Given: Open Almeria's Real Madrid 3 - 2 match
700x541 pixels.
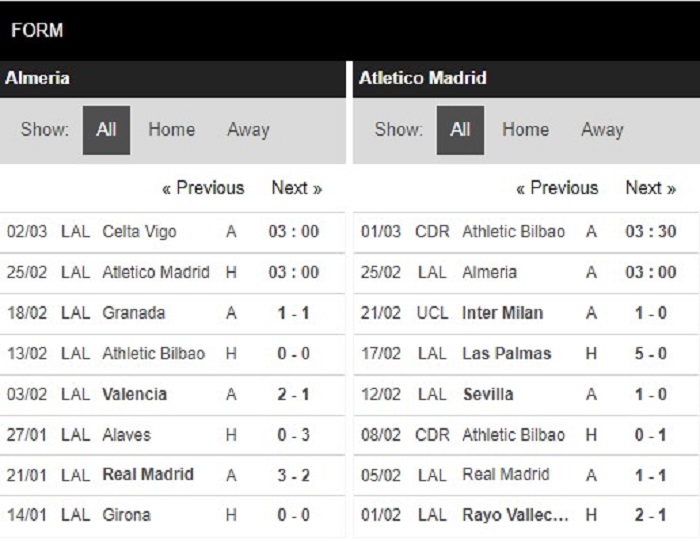Looking at the screenshot, I should [172, 475].
